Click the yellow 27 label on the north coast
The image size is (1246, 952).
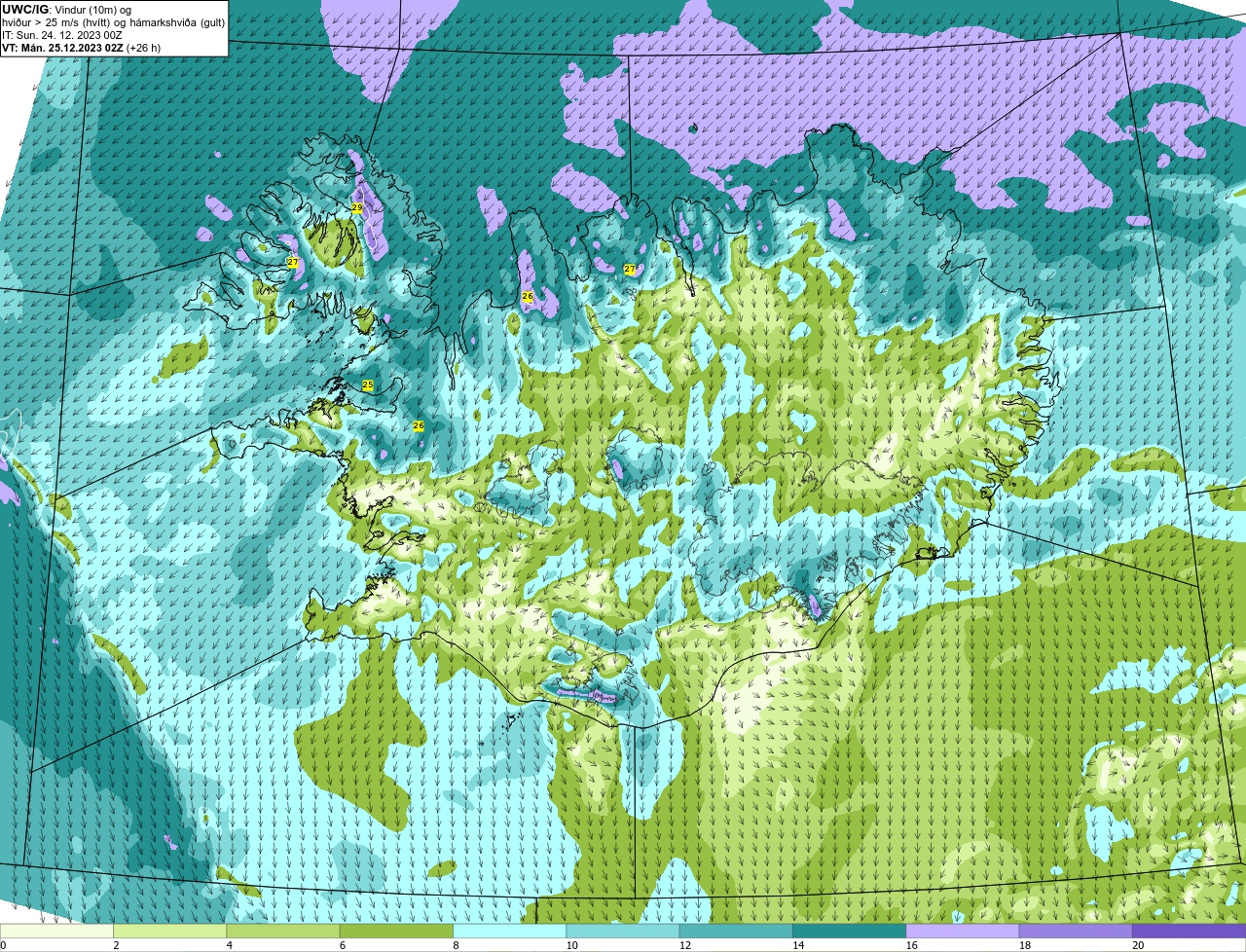(630, 270)
